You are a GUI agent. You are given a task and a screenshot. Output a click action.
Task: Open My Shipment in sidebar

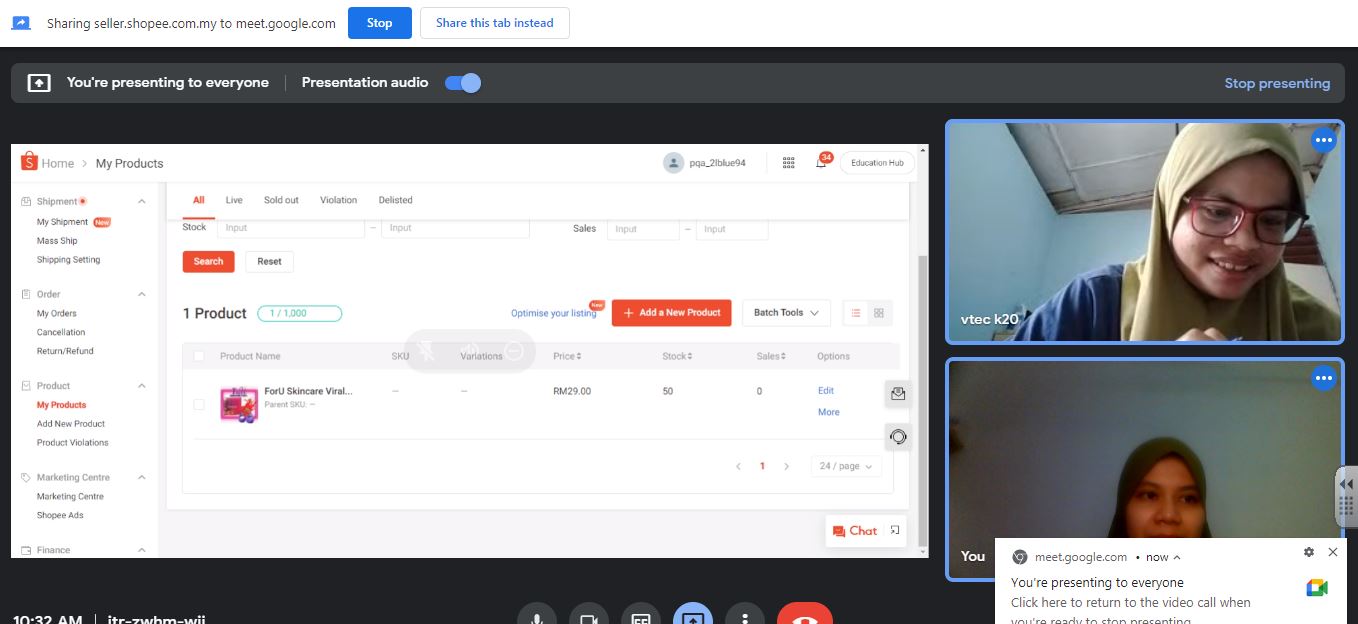pyautogui.click(x=62, y=222)
